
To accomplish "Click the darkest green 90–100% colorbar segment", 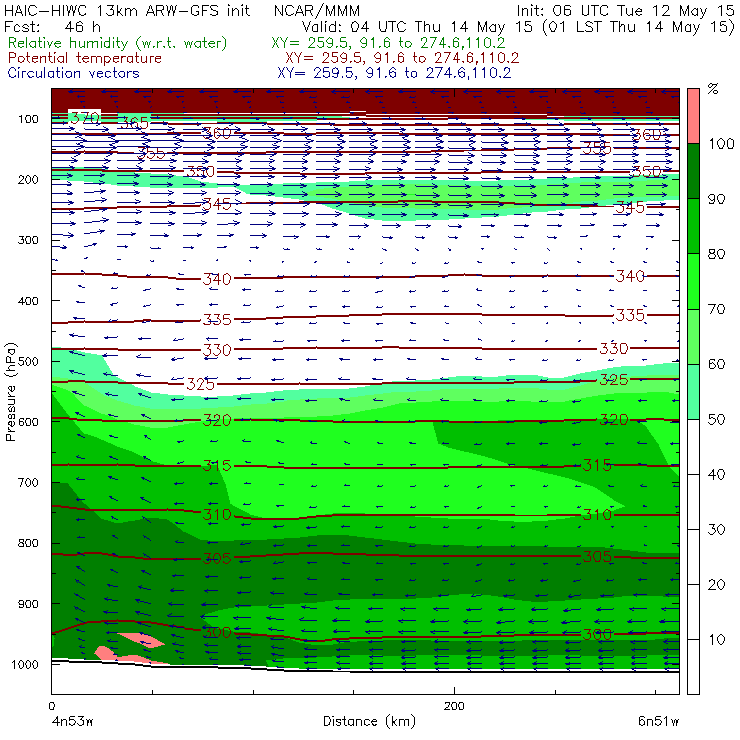I will tap(693, 171).
